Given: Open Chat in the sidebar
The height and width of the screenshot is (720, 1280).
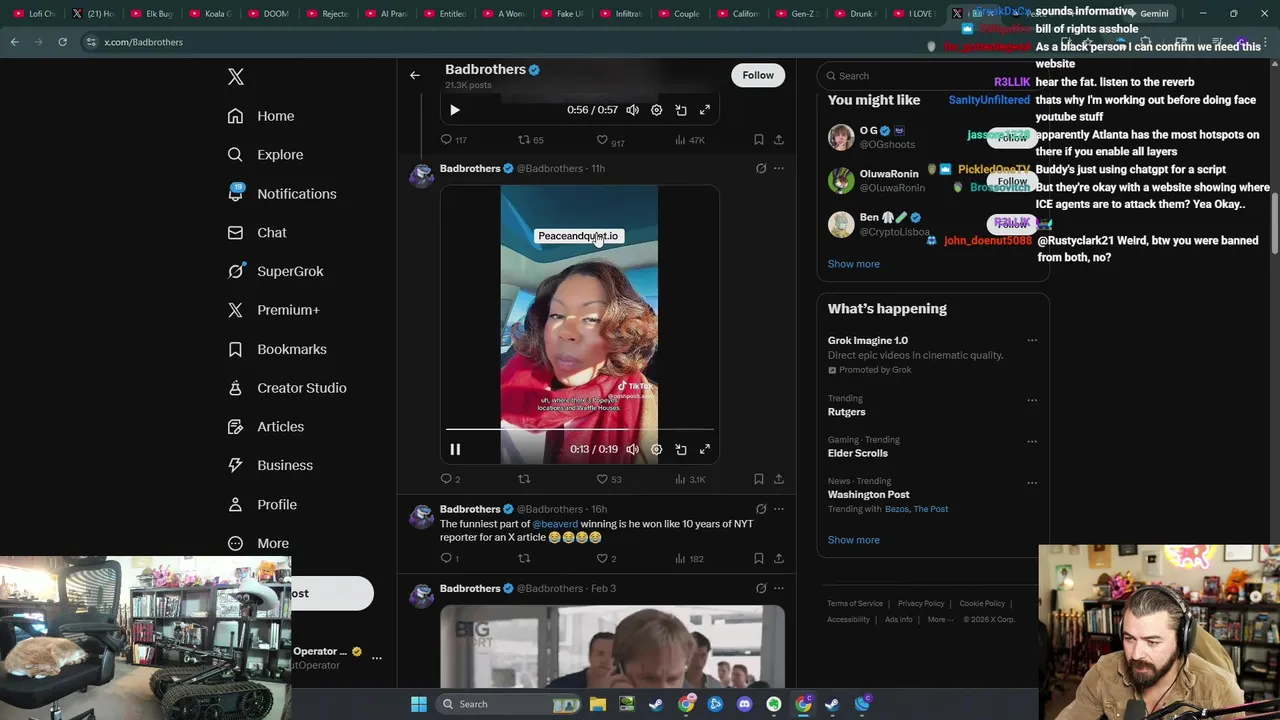Looking at the screenshot, I should pos(256,233).
